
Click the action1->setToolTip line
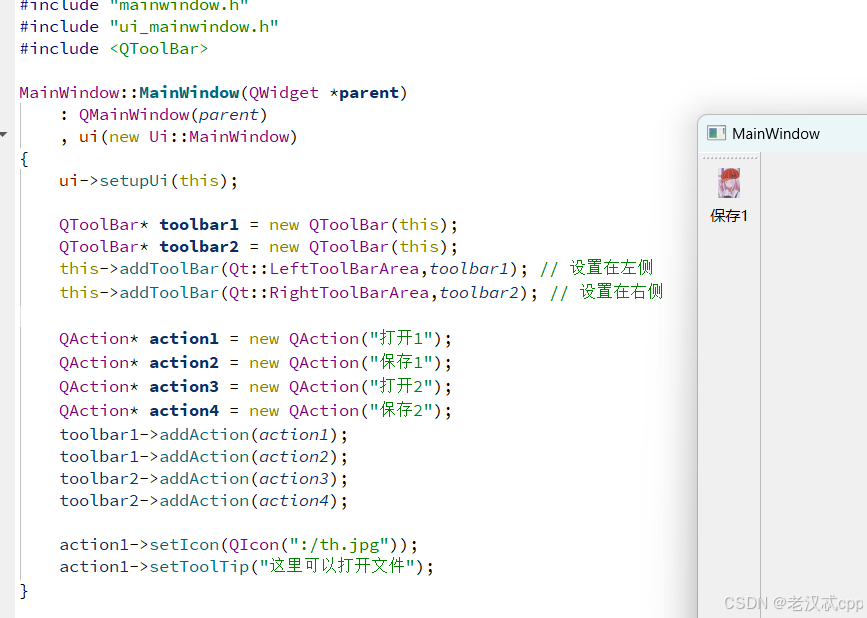[x=246, y=567]
